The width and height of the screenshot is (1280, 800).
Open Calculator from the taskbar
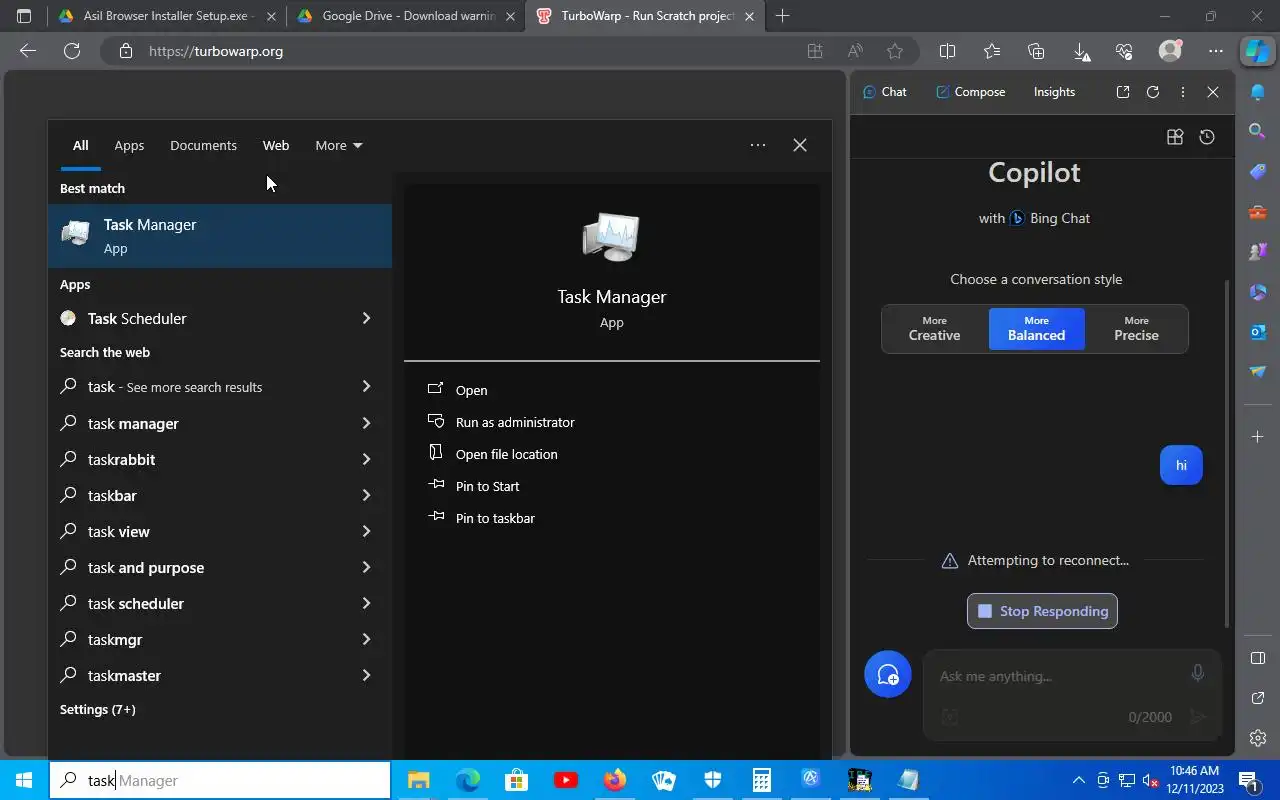point(761,780)
